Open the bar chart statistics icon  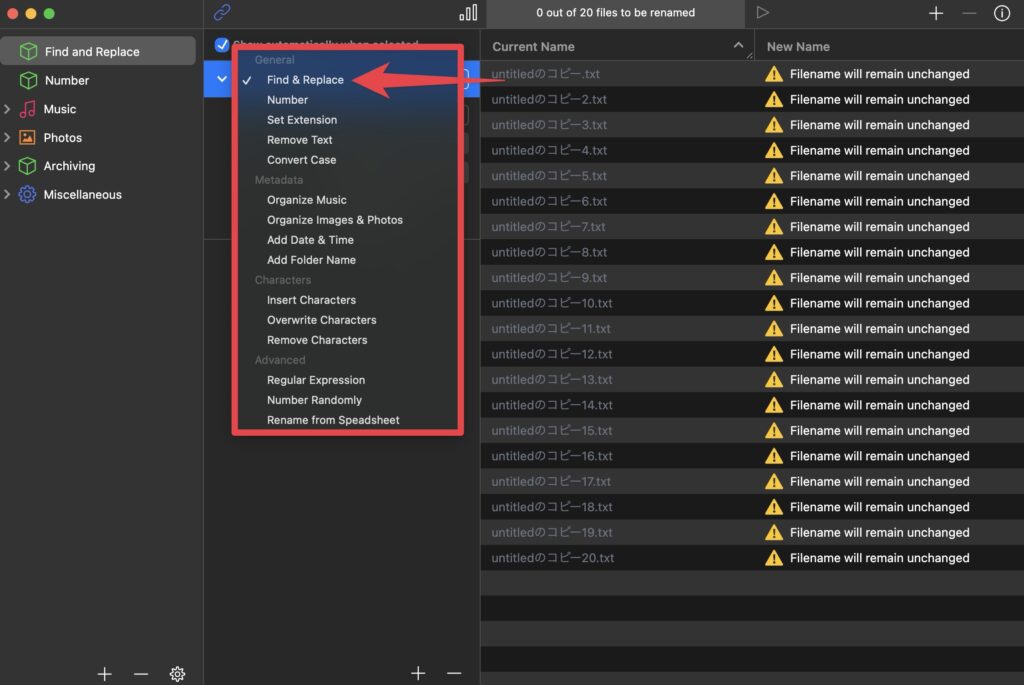[468, 13]
